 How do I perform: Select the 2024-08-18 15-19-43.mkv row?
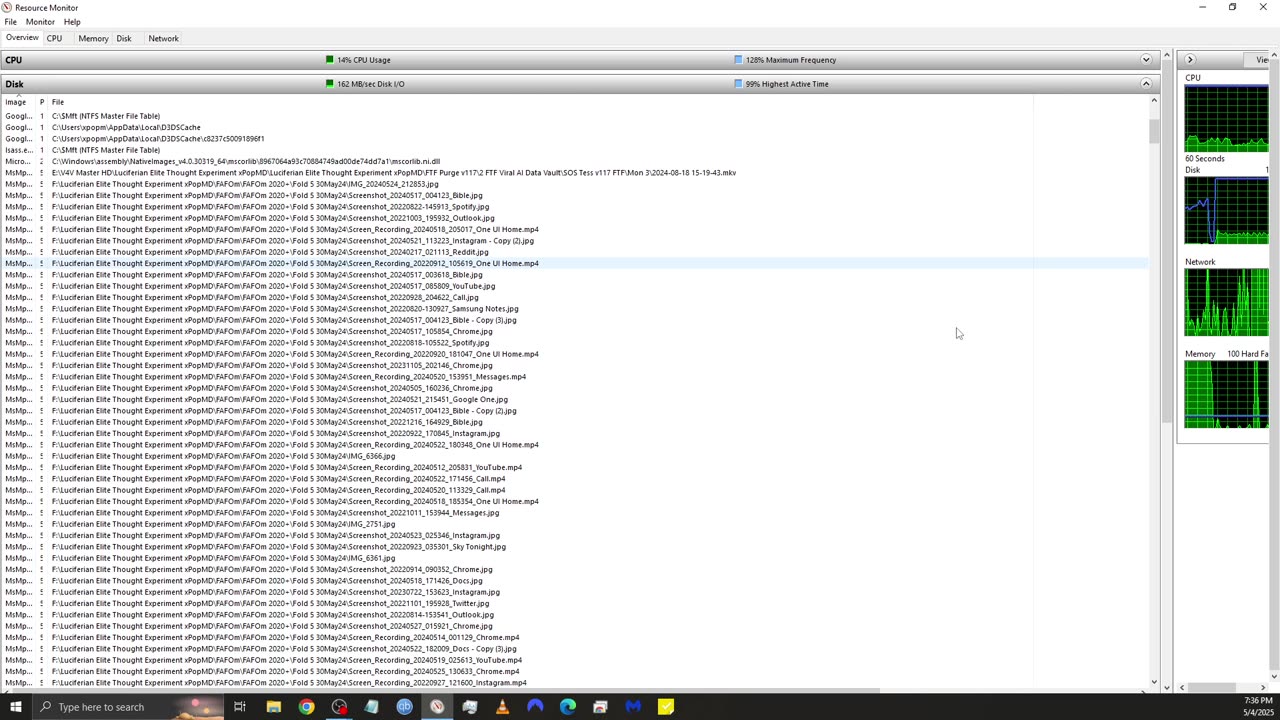coord(575,173)
